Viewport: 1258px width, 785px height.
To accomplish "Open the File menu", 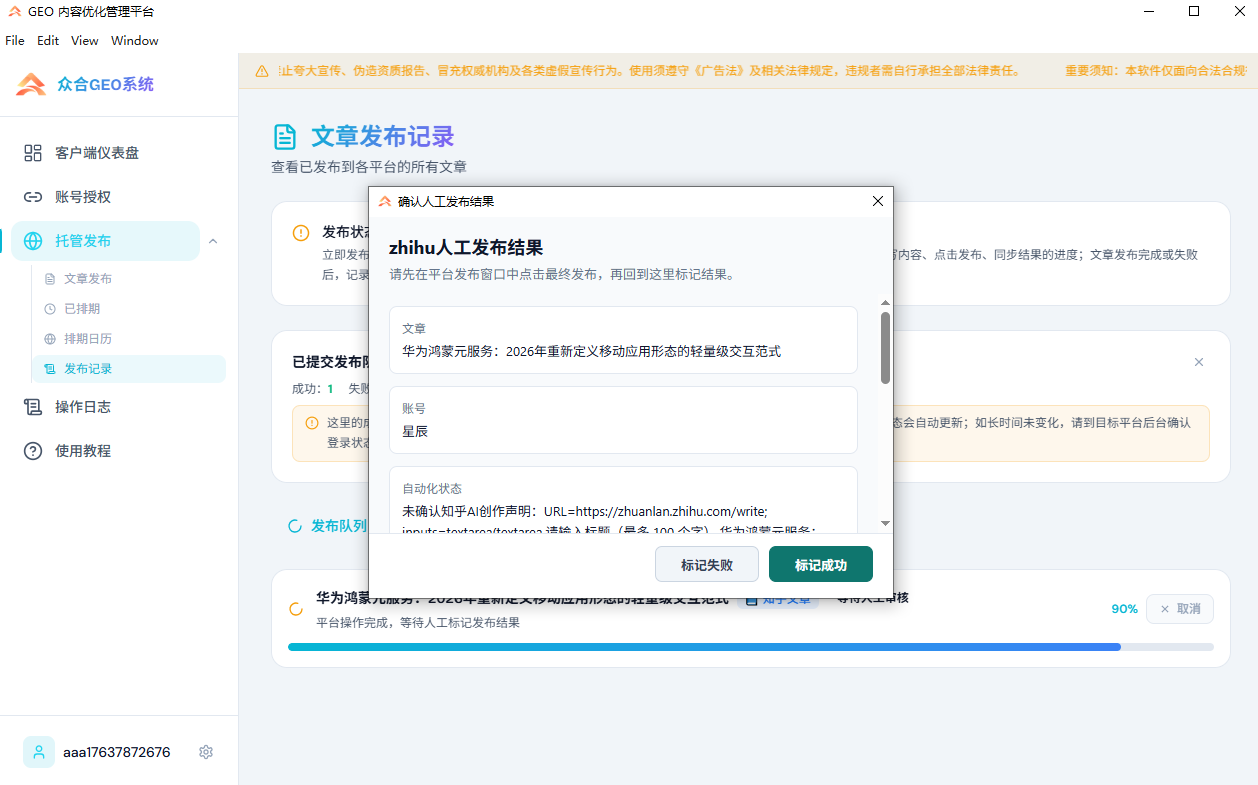I will pos(15,41).
